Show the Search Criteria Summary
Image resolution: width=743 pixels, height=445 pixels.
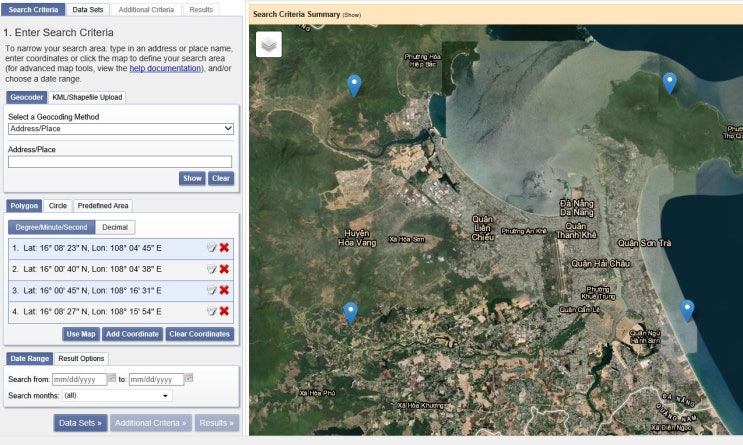[351, 16]
